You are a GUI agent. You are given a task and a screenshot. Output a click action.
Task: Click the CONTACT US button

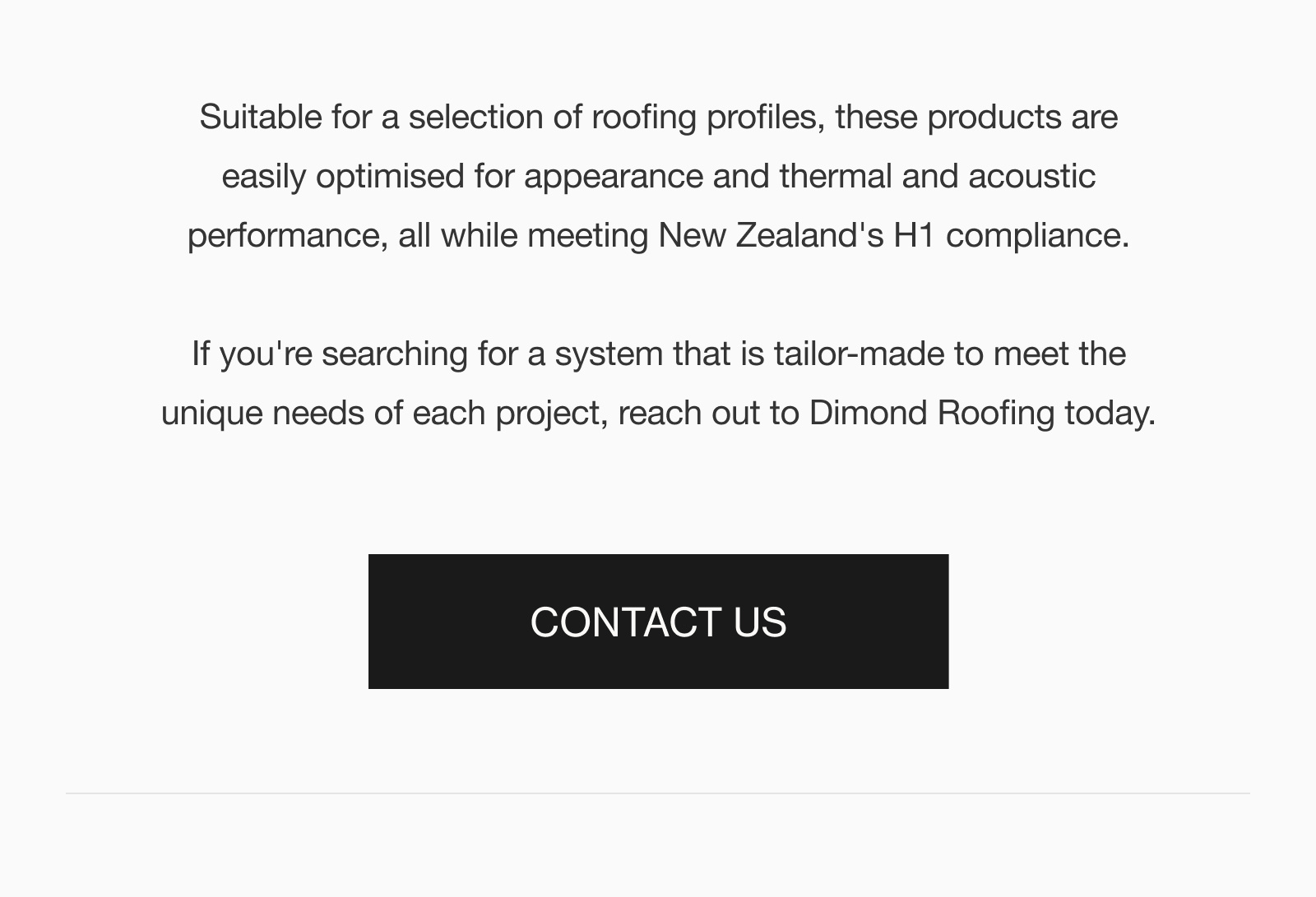(658, 622)
